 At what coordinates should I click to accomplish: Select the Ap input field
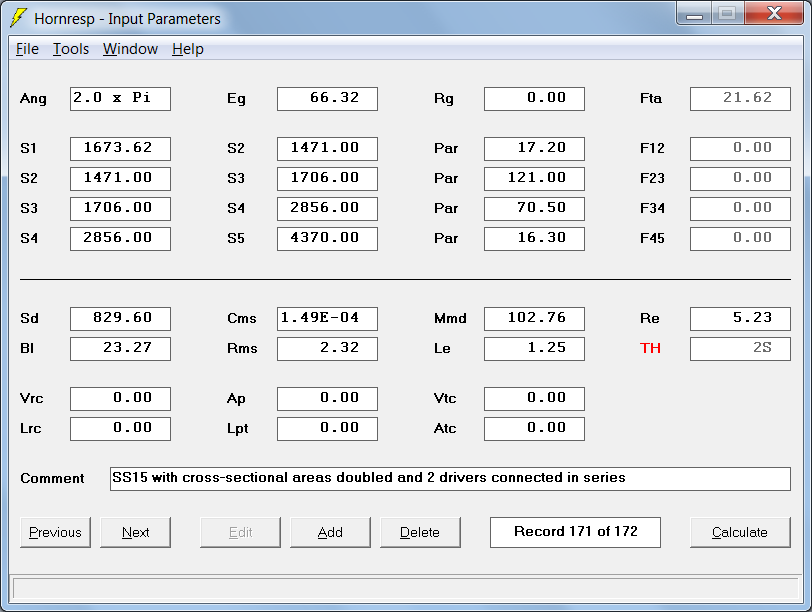coord(327,399)
